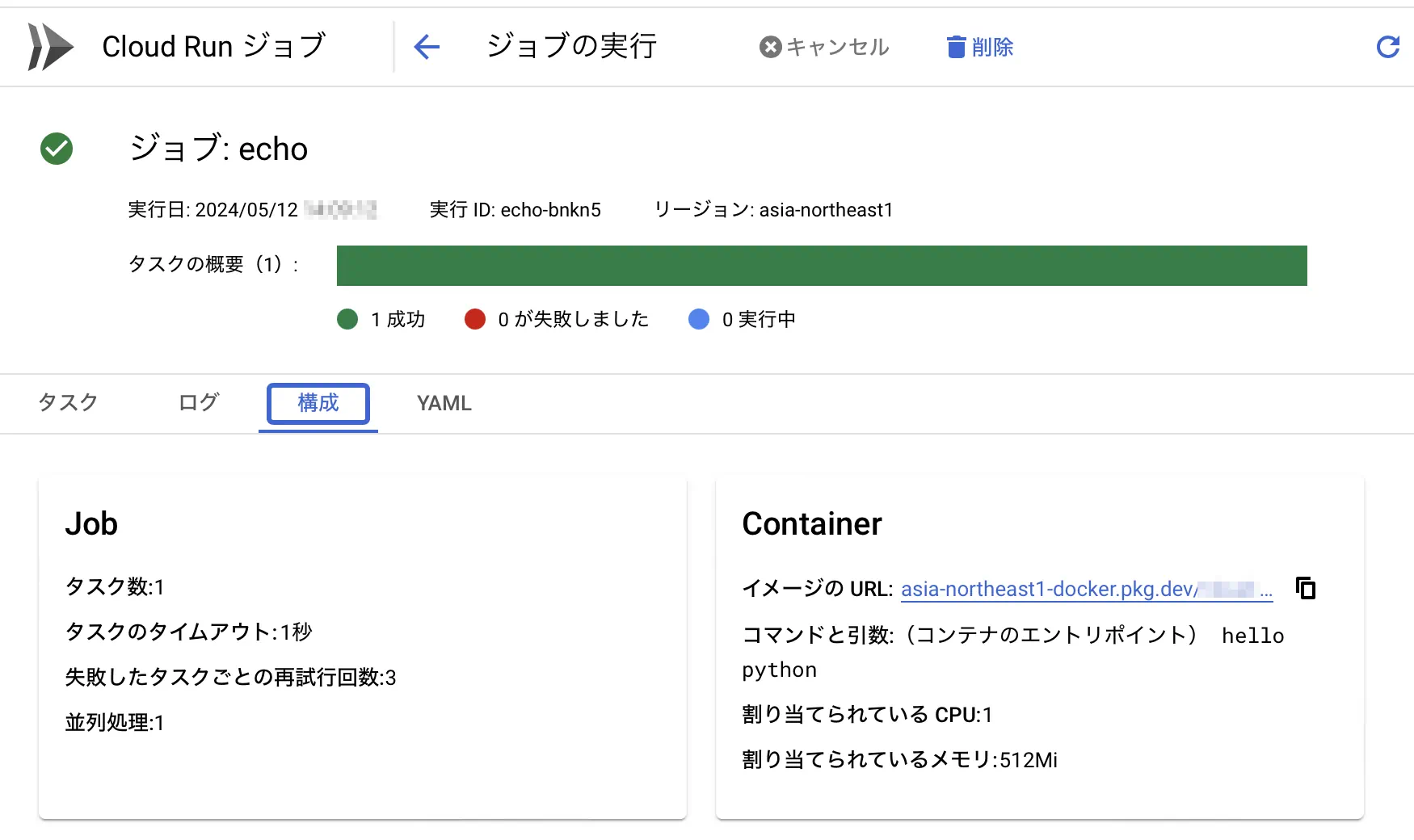Refresh the page with the reload icon
This screenshot has width=1414, height=840.
(1387, 47)
